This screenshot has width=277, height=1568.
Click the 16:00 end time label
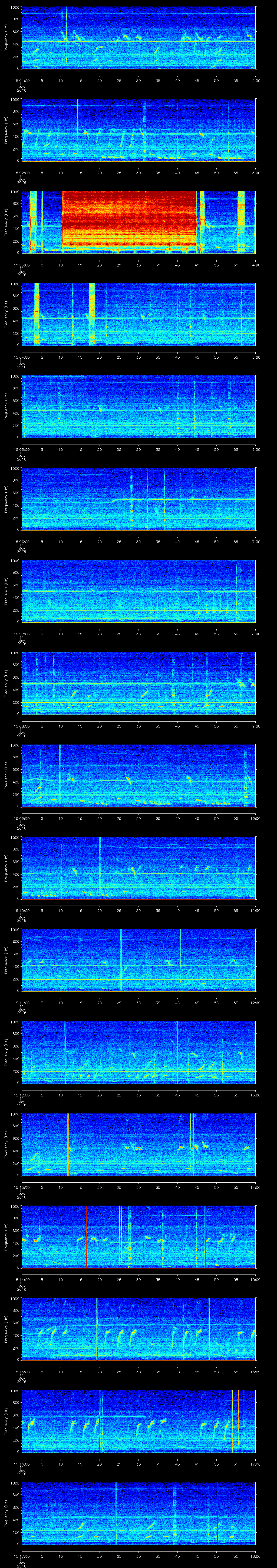[255, 1373]
